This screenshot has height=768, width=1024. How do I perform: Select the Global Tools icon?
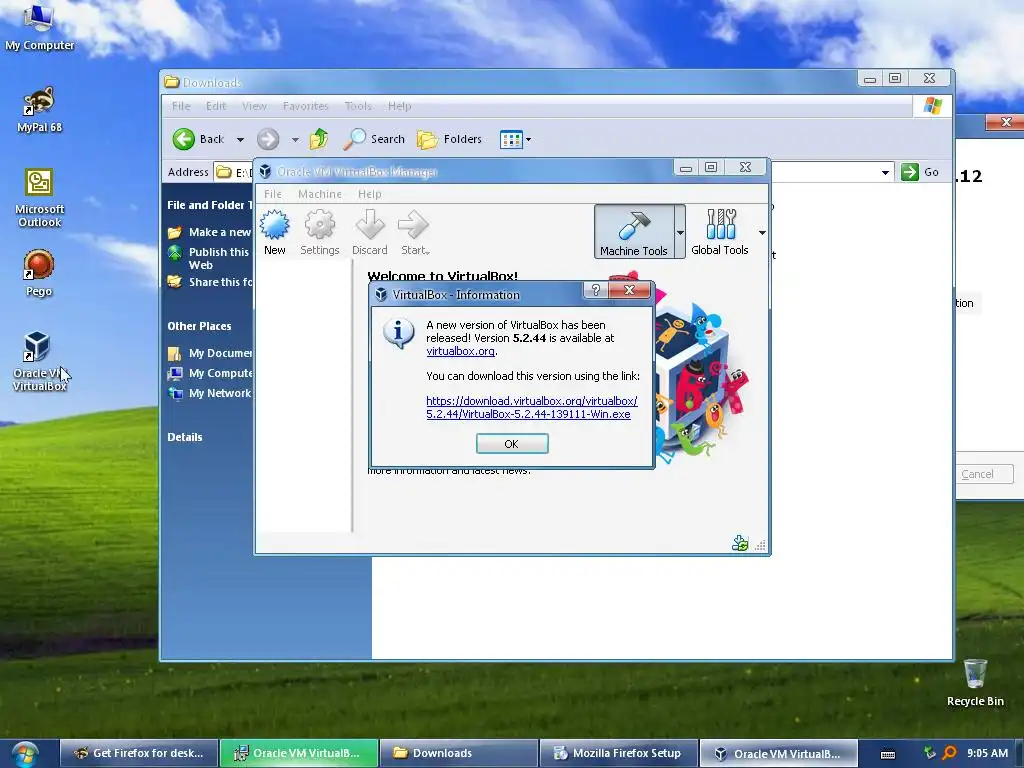click(720, 232)
